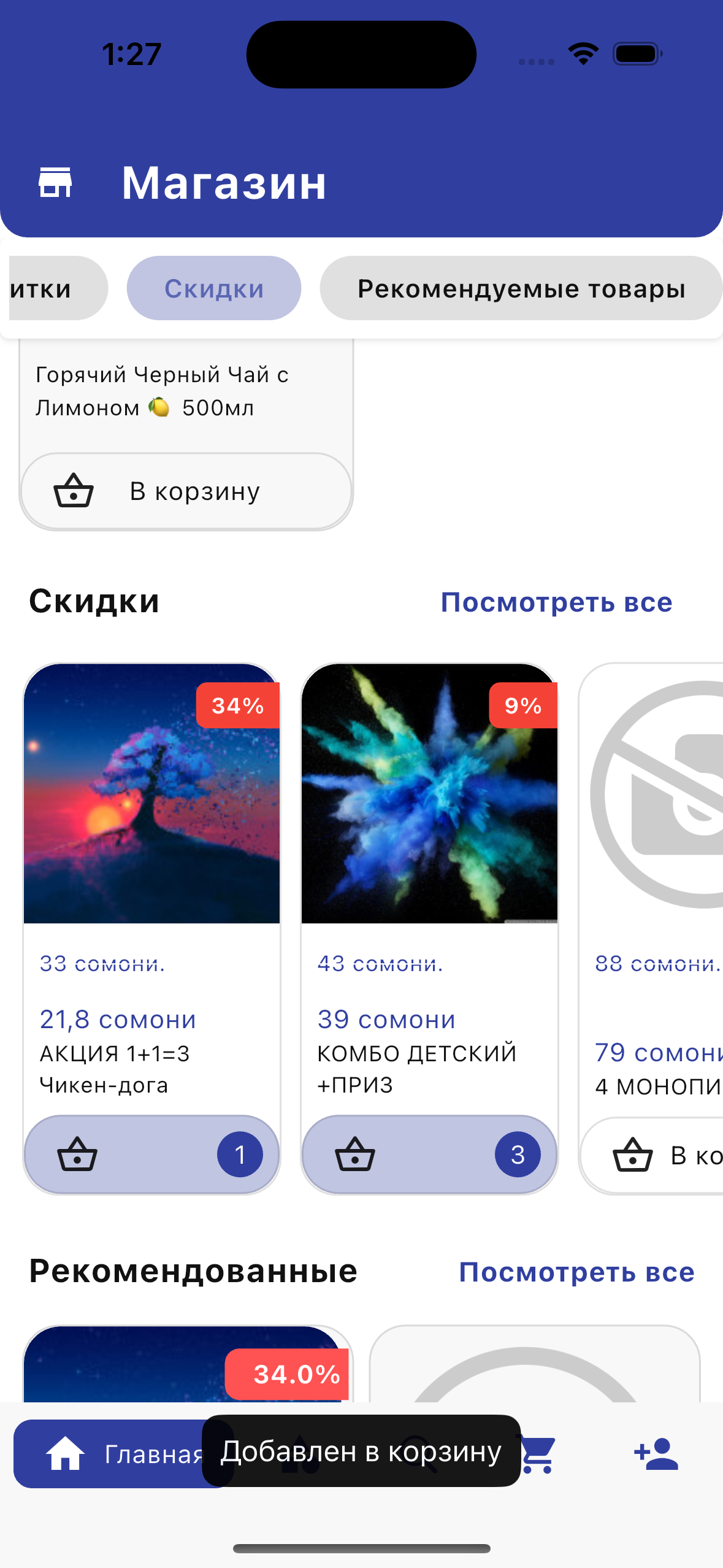This screenshot has height=1568, width=723.
Task: Open the add-person profile icon
Action: point(656,1454)
